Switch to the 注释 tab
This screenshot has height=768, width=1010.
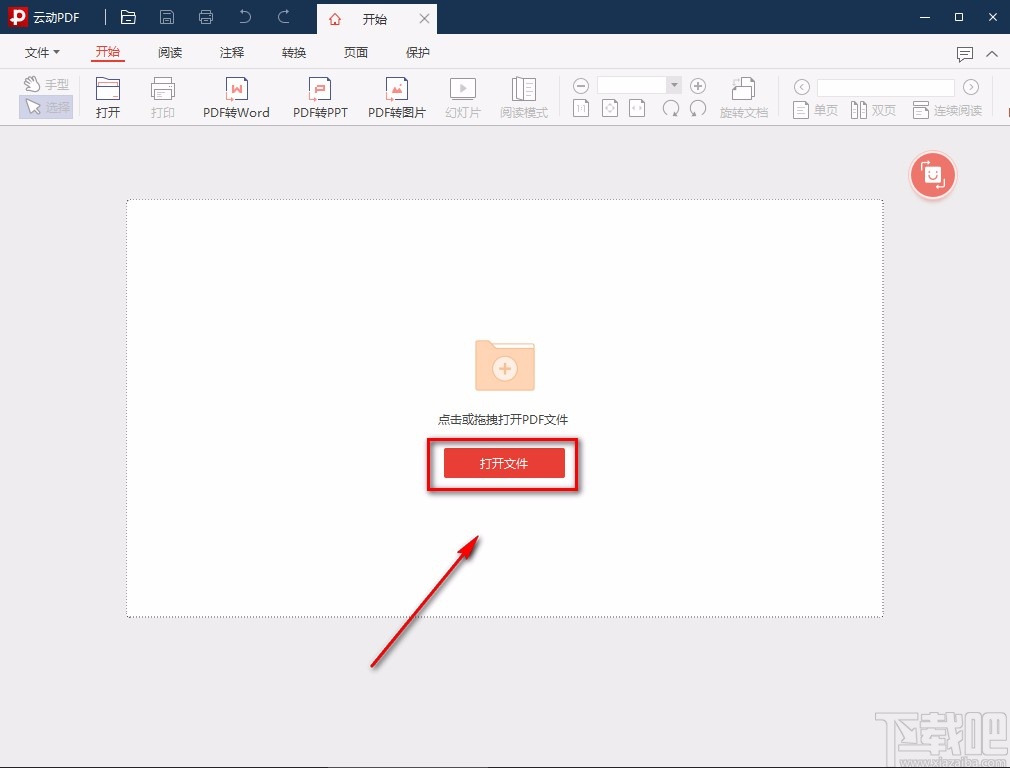click(232, 53)
